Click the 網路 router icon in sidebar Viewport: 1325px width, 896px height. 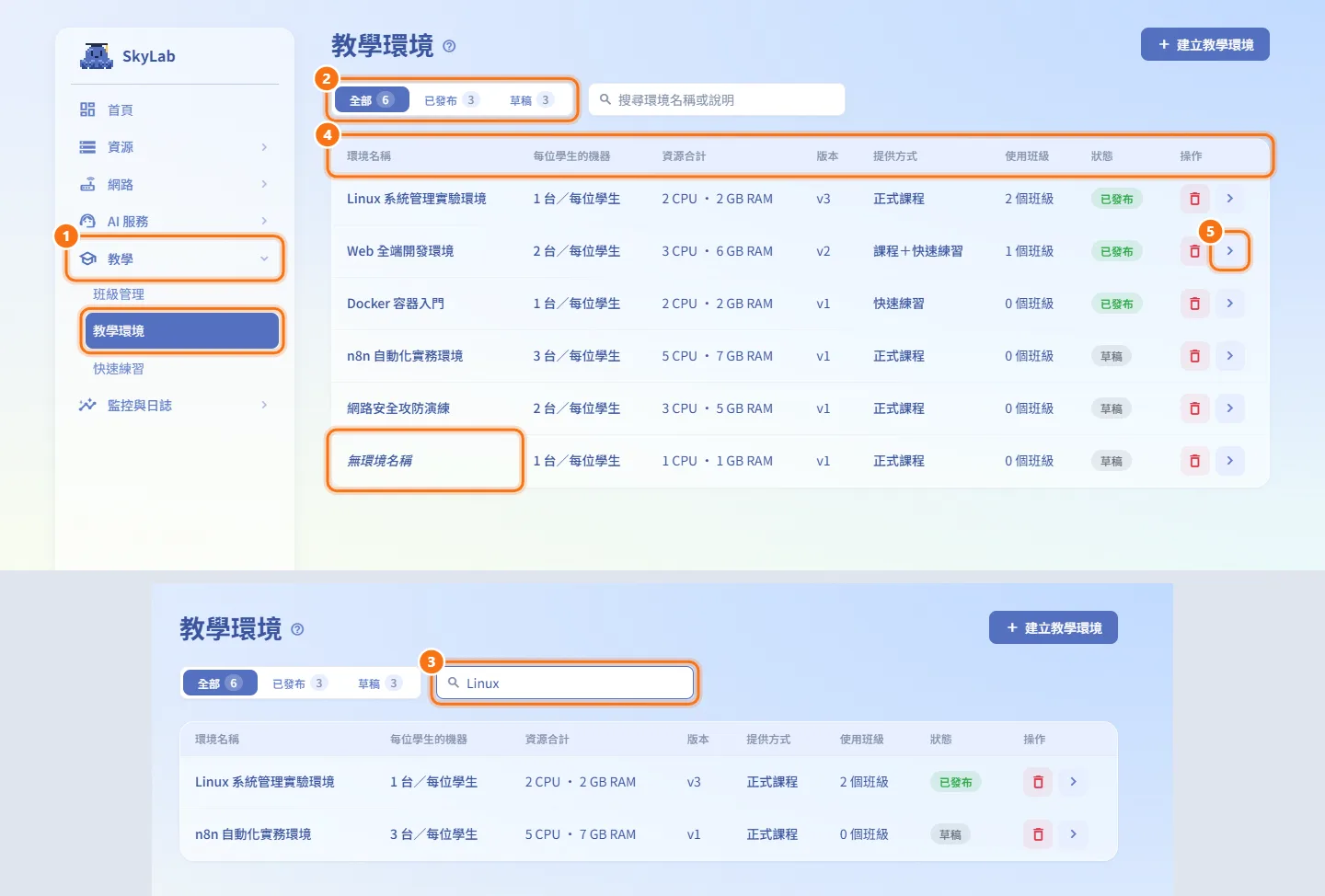point(87,184)
